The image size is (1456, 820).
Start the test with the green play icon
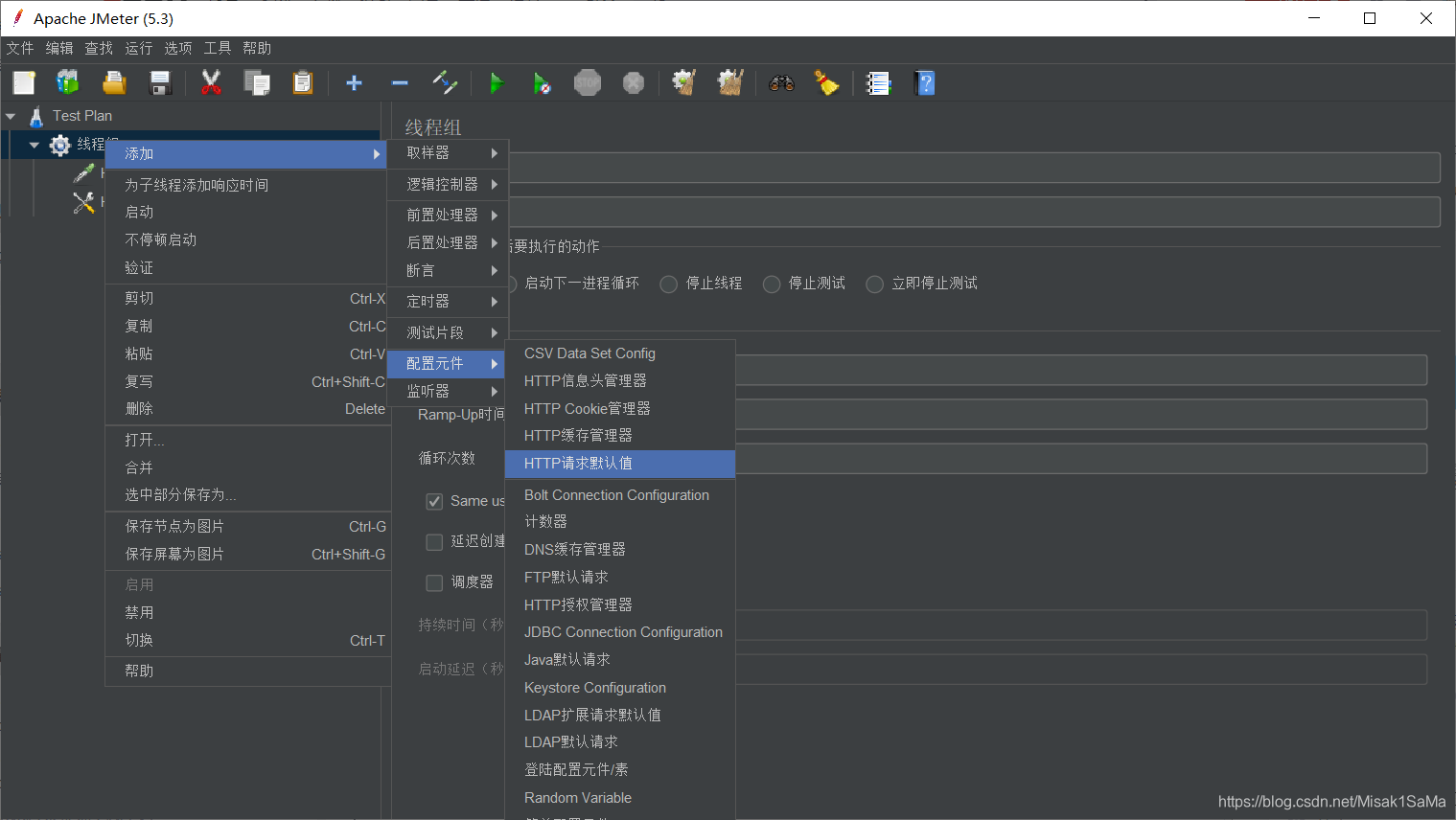(497, 82)
